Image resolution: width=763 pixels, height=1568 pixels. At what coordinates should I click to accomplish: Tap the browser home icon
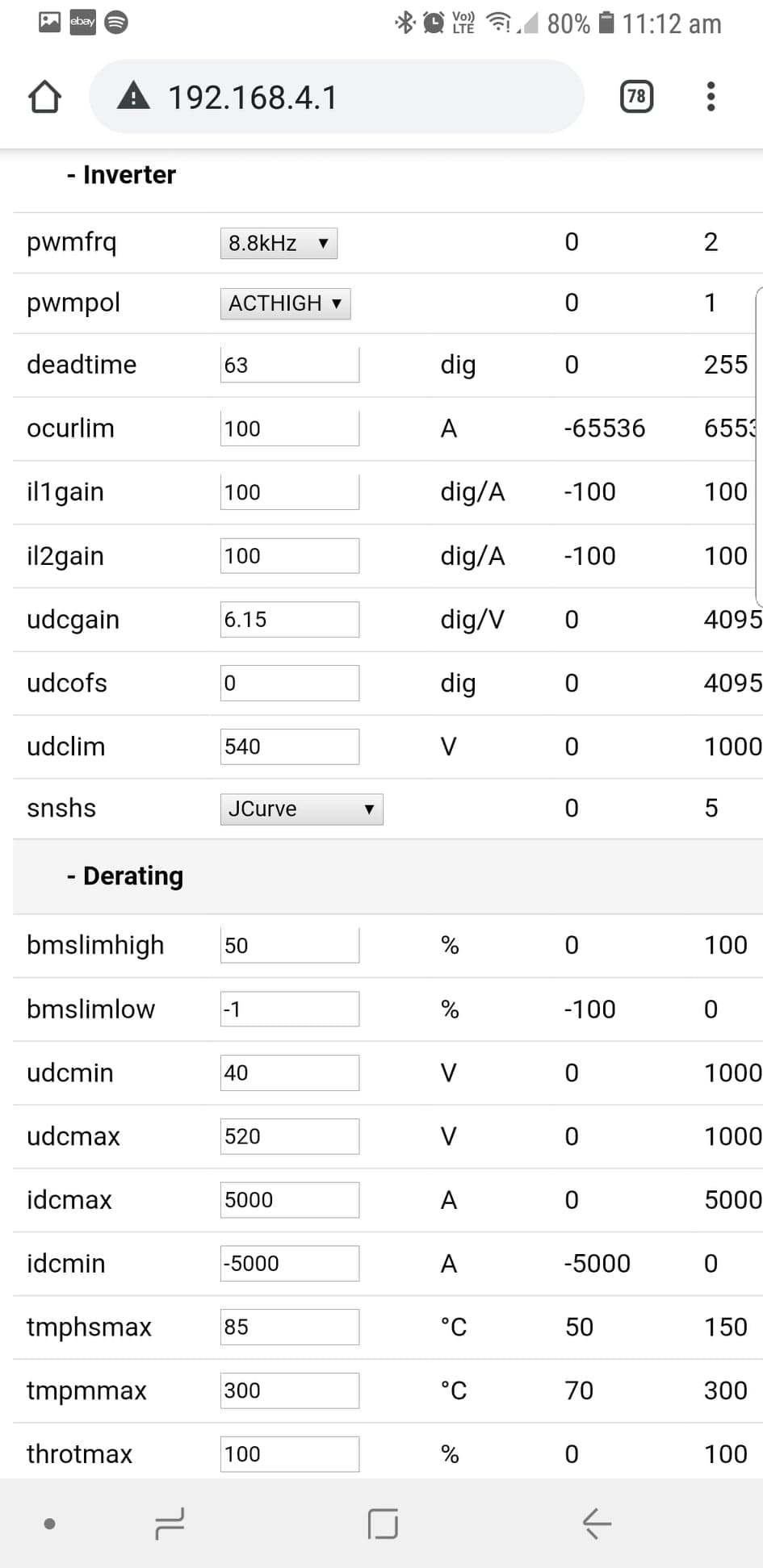click(44, 97)
